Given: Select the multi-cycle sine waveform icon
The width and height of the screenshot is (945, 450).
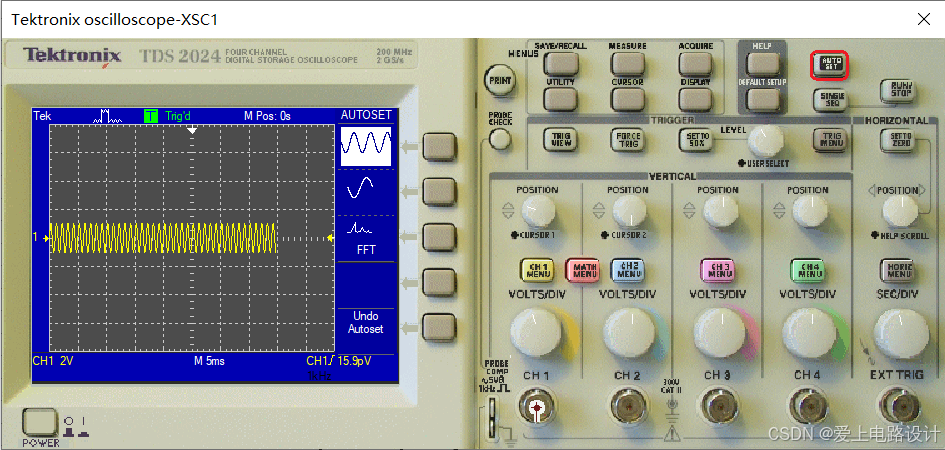Looking at the screenshot, I should click(366, 146).
